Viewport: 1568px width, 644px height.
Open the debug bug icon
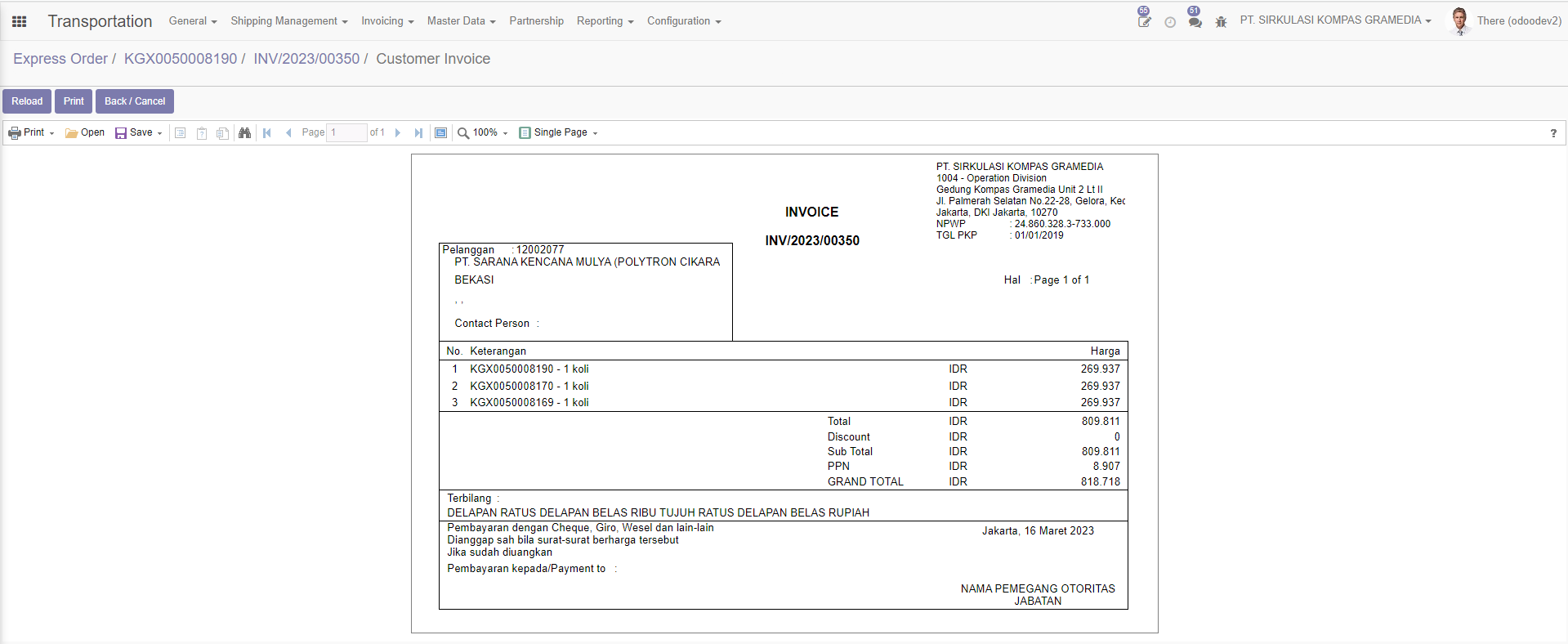pyautogui.click(x=1222, y=22)
